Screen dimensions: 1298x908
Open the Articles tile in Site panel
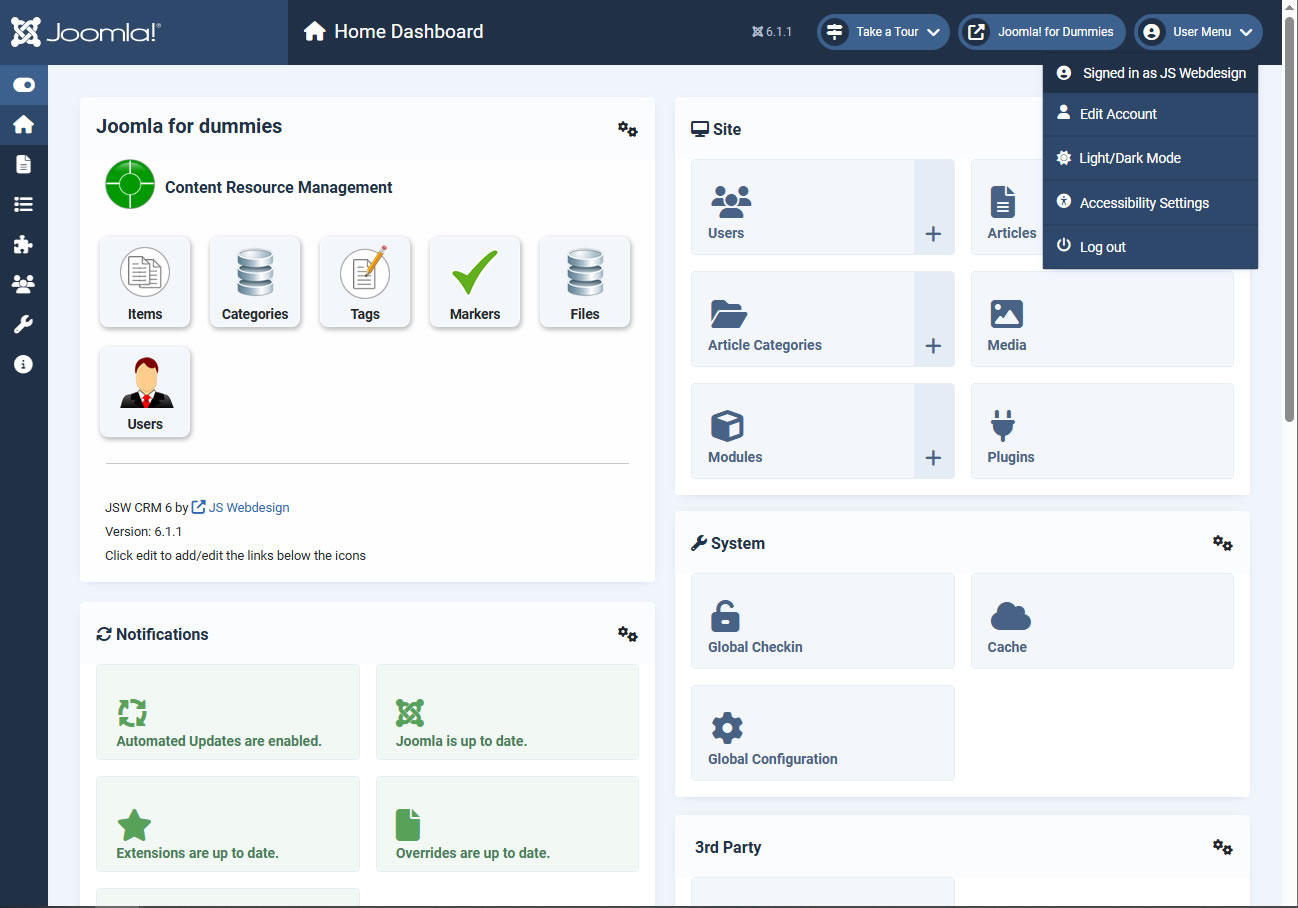click(x=1006, y=207)
